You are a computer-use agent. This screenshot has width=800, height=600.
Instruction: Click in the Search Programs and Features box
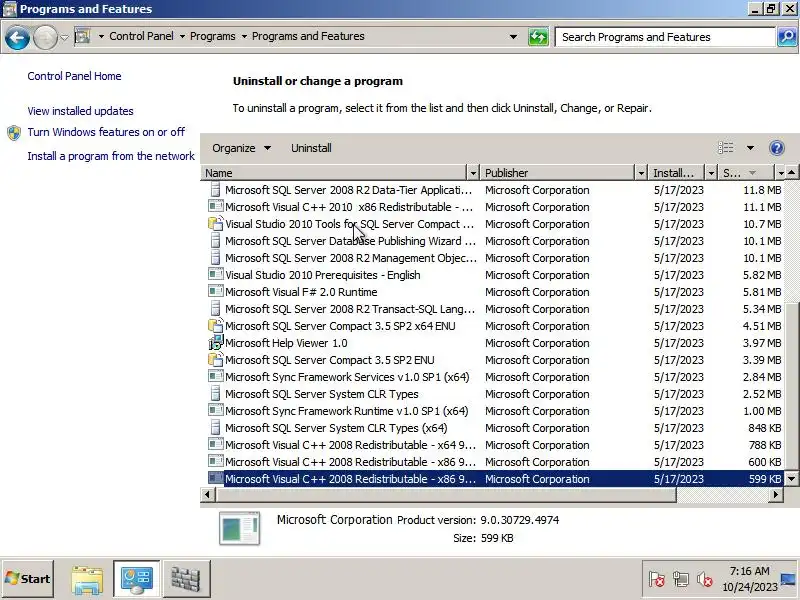click(x=665, y=37)
